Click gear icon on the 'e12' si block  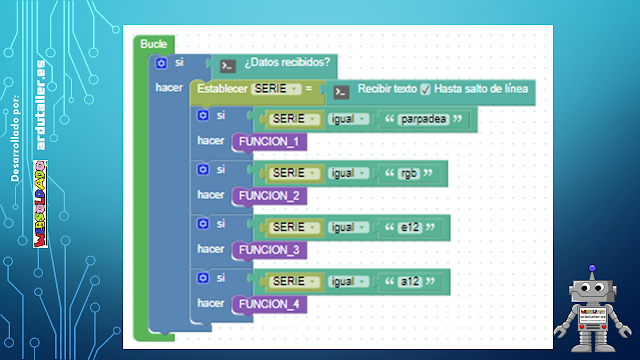pos(203,224)
